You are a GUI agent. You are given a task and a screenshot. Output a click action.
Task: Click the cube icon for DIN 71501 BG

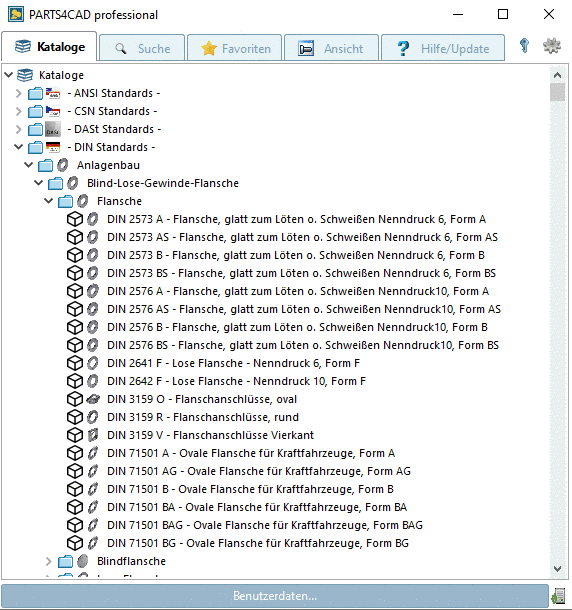[75, 543]
